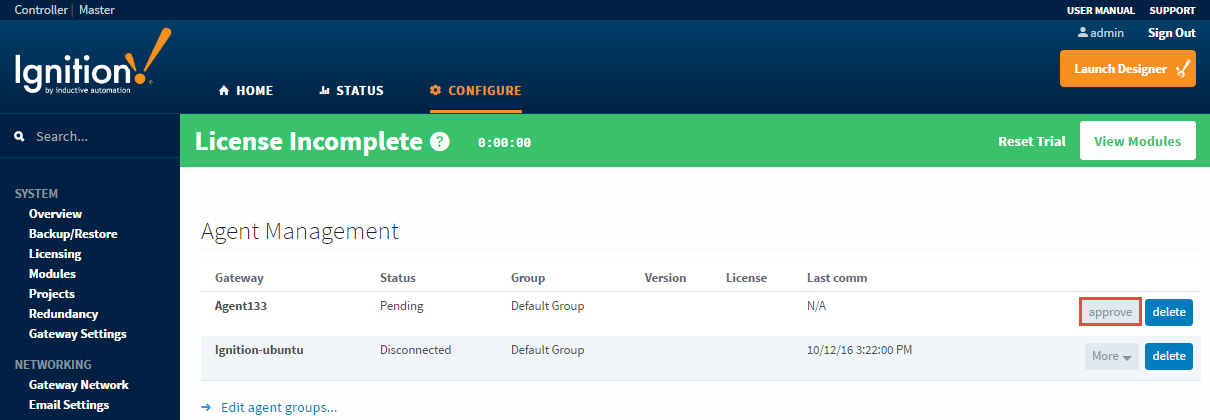Delete the Ignition-ubuntu agent
This screenshot has width=1210, height=420.
pyautogui.click(x=1168, y=356)
